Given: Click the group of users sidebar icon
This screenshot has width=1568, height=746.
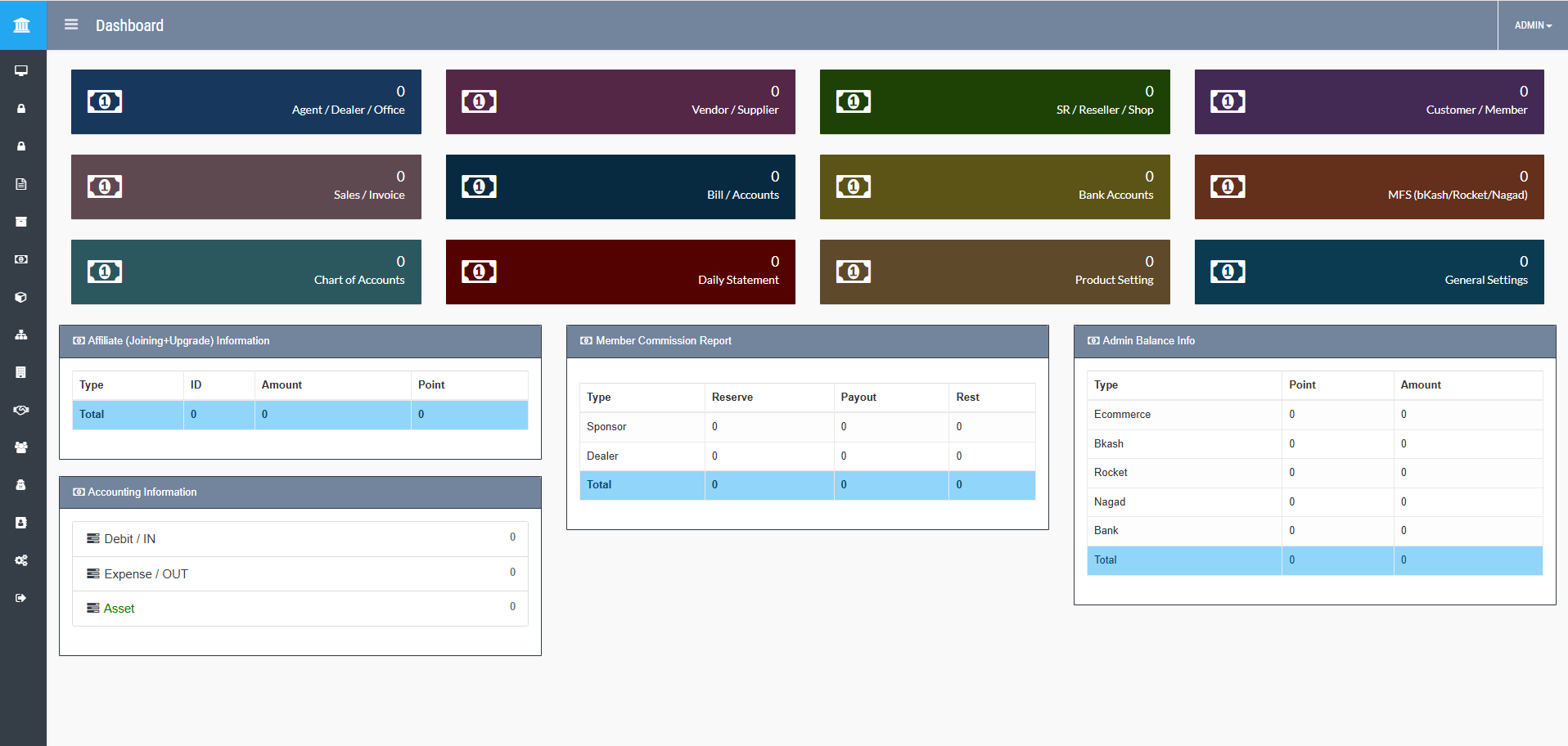Looking at the screenshot, I should tap(21, 447).
